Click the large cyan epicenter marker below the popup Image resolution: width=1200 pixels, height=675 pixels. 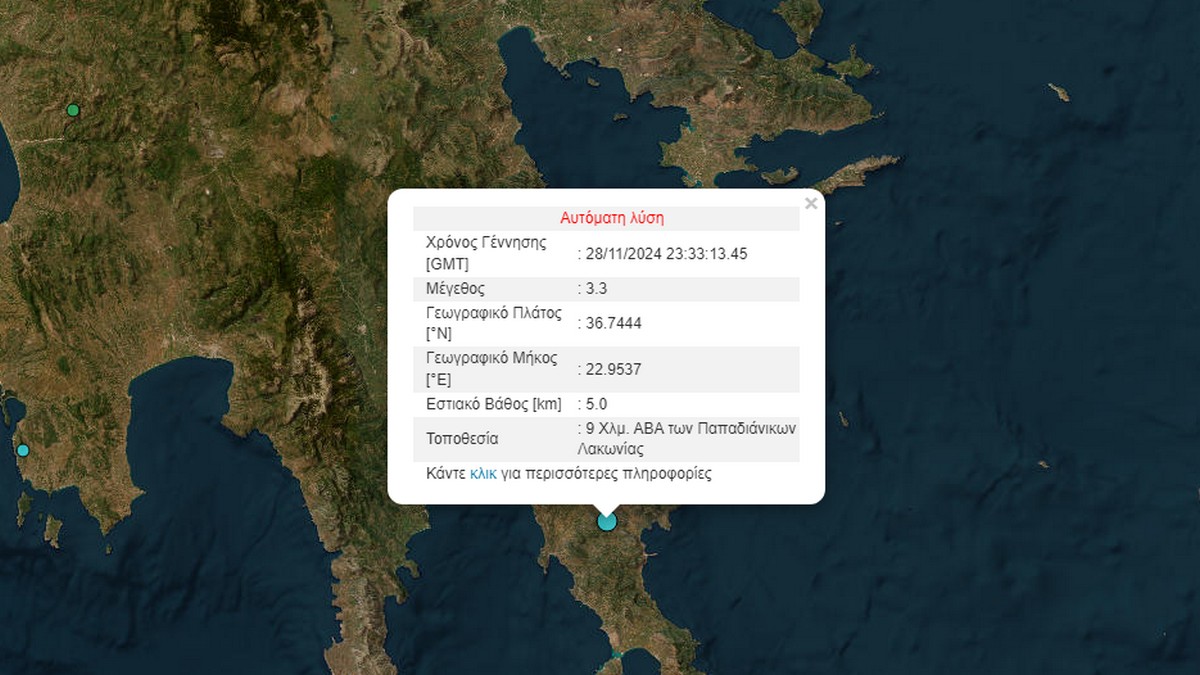pyautogui.click(x=606, y=521)
